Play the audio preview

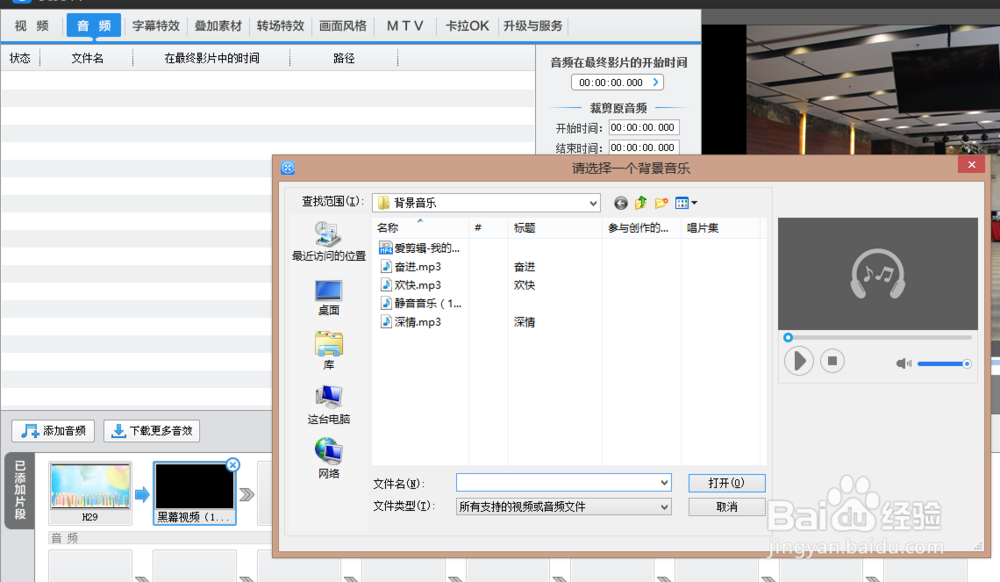798,361
